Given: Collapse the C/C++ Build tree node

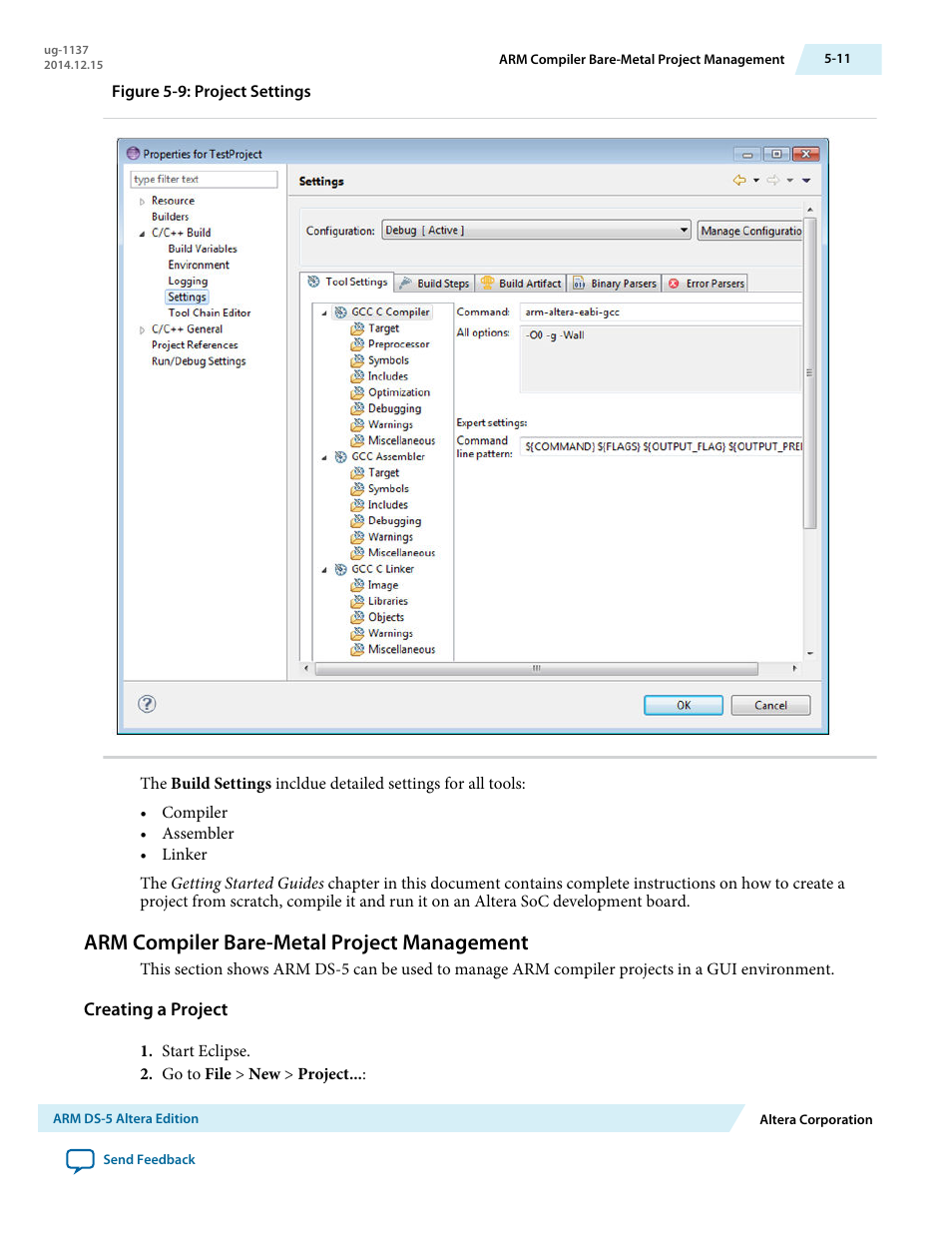Looking at the screenshot, I should pyautogui.click(x=142, y=234).
